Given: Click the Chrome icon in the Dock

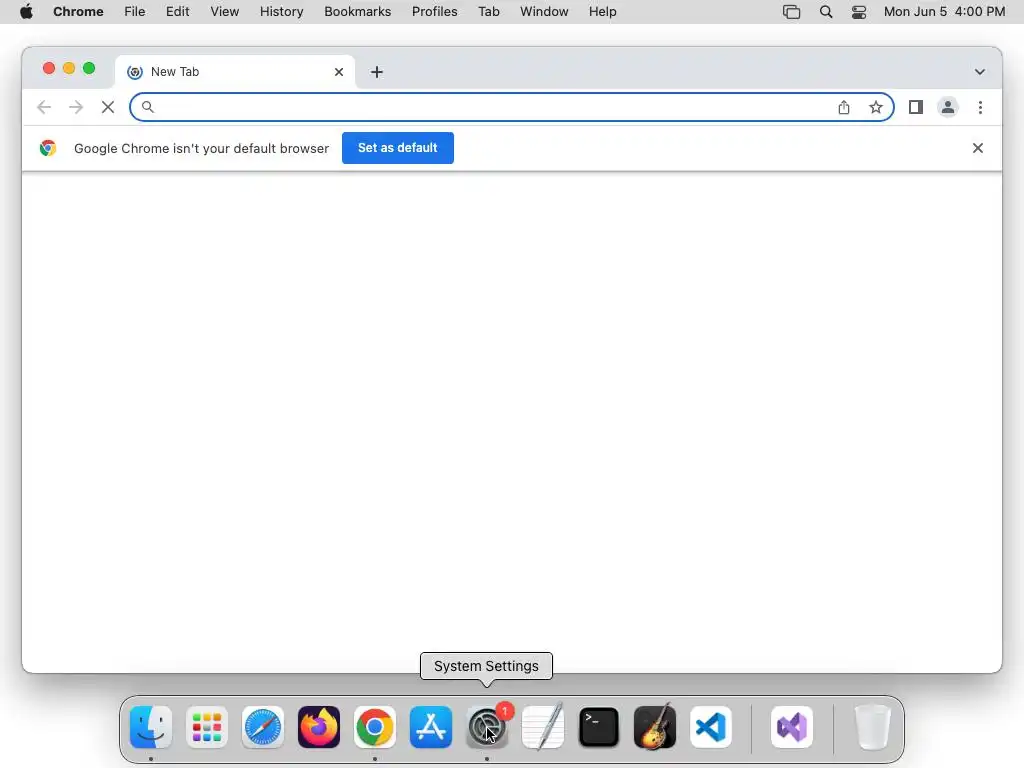Looking at the screenshot, I should 375,727.
